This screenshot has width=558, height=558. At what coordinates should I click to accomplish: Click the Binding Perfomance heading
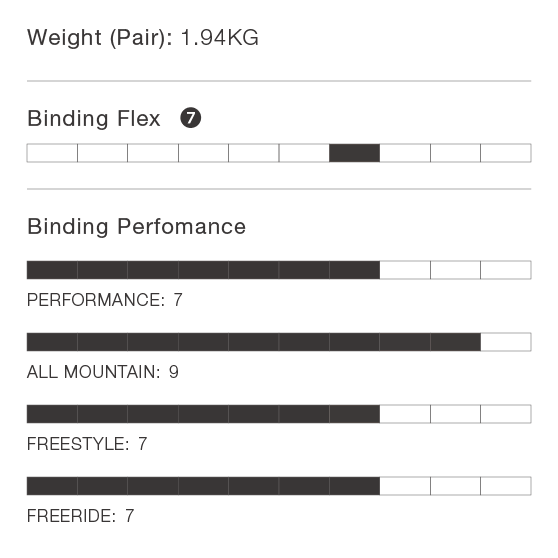pos(137,227)
